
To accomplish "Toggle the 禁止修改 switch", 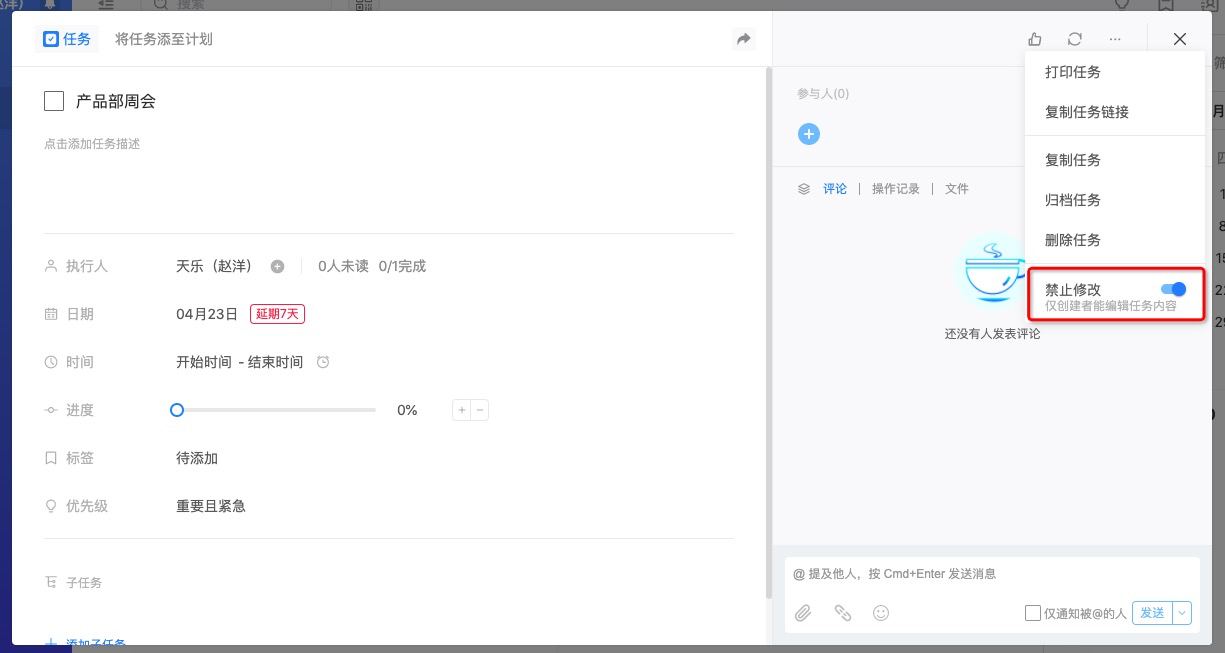I will (x=1173, y=289).
